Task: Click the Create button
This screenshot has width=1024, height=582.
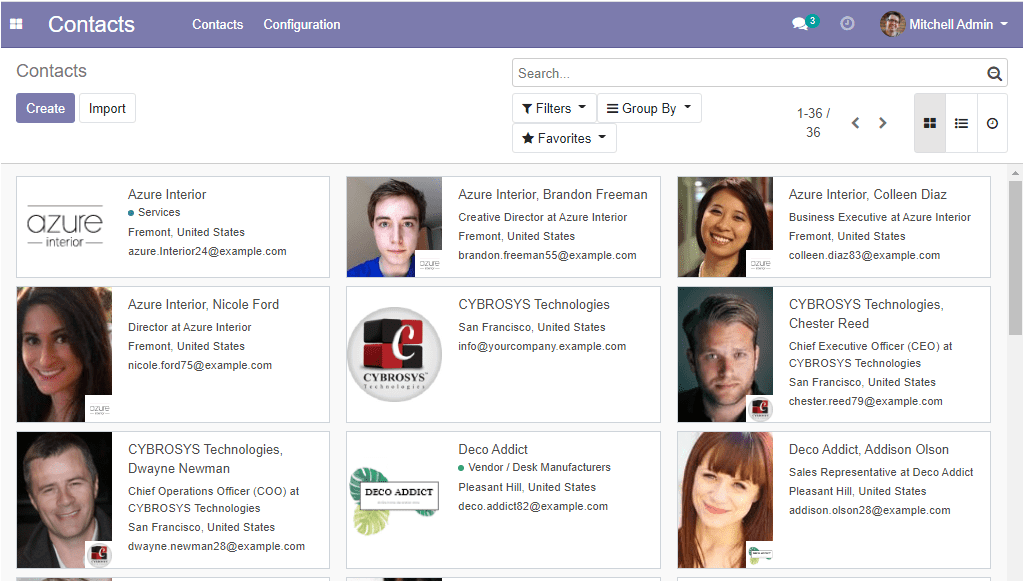Action: point(45,108)
